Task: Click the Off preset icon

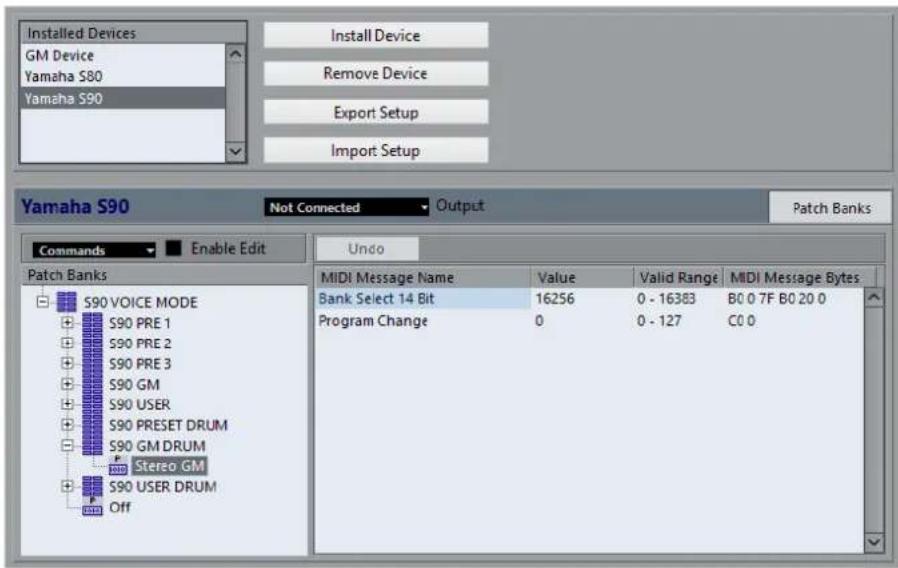Action: 92,507
